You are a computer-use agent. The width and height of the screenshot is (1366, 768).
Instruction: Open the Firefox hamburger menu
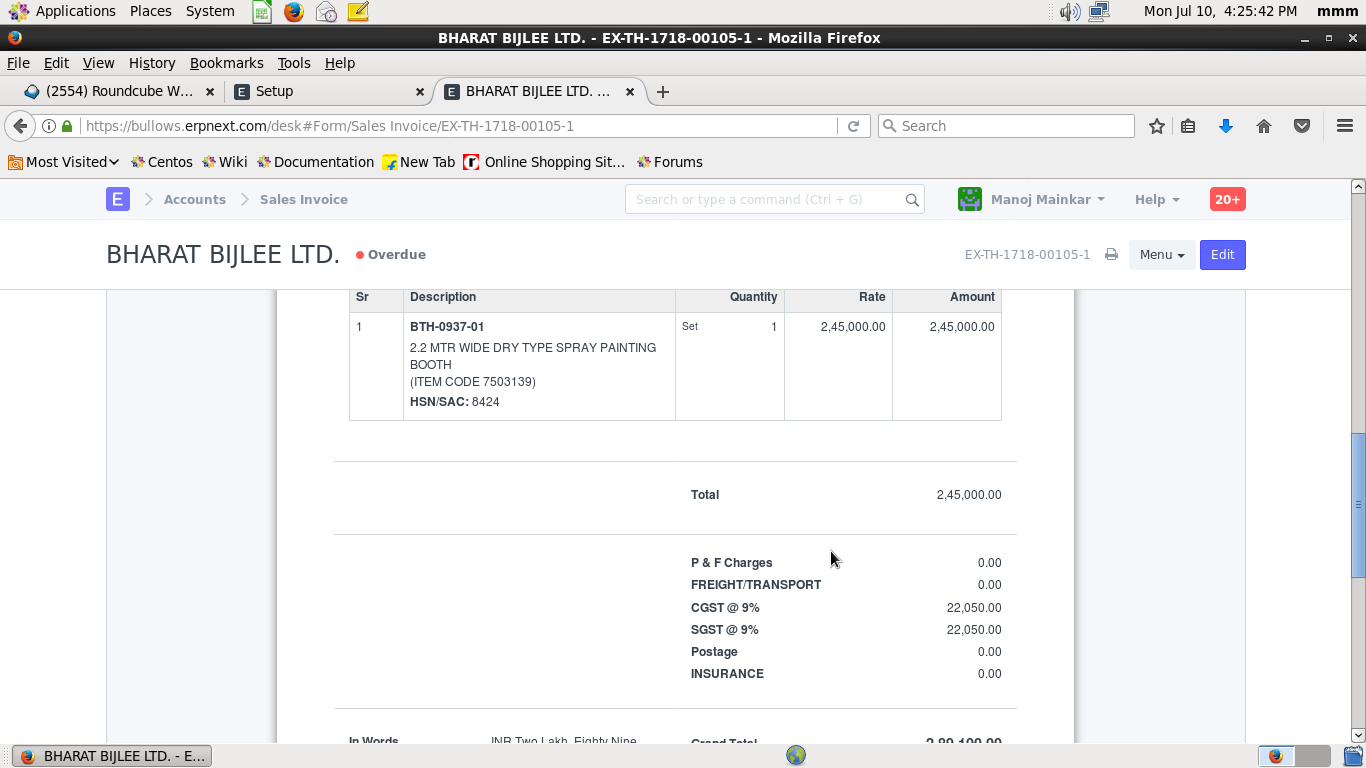coord(1345,126)
